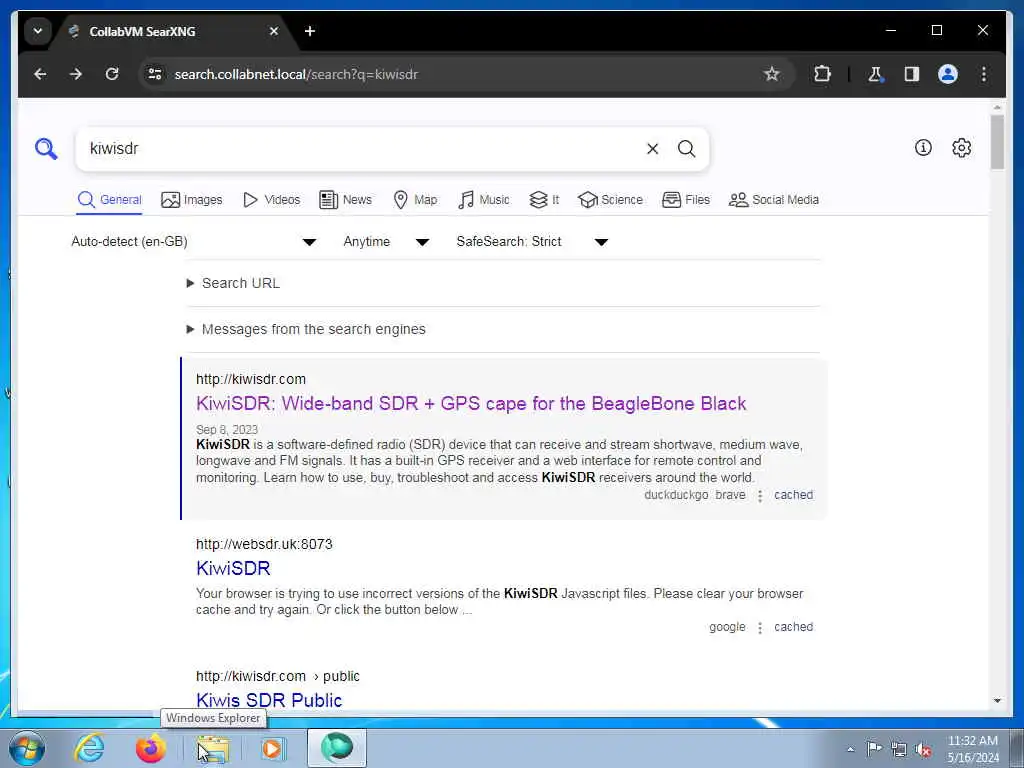Go forward in browser history
1024x768 pixels.
point(76,74)
